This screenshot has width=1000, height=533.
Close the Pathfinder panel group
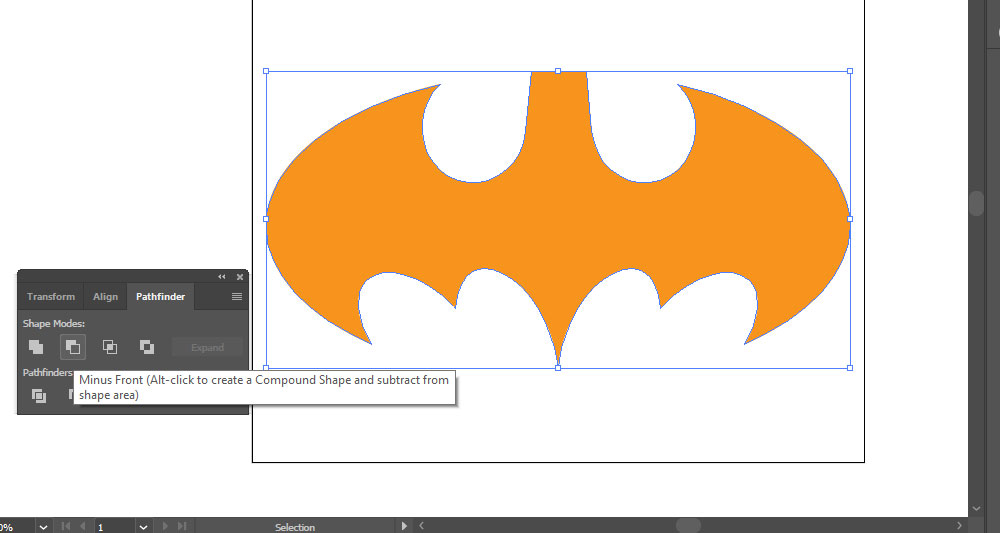coord(240,277)
